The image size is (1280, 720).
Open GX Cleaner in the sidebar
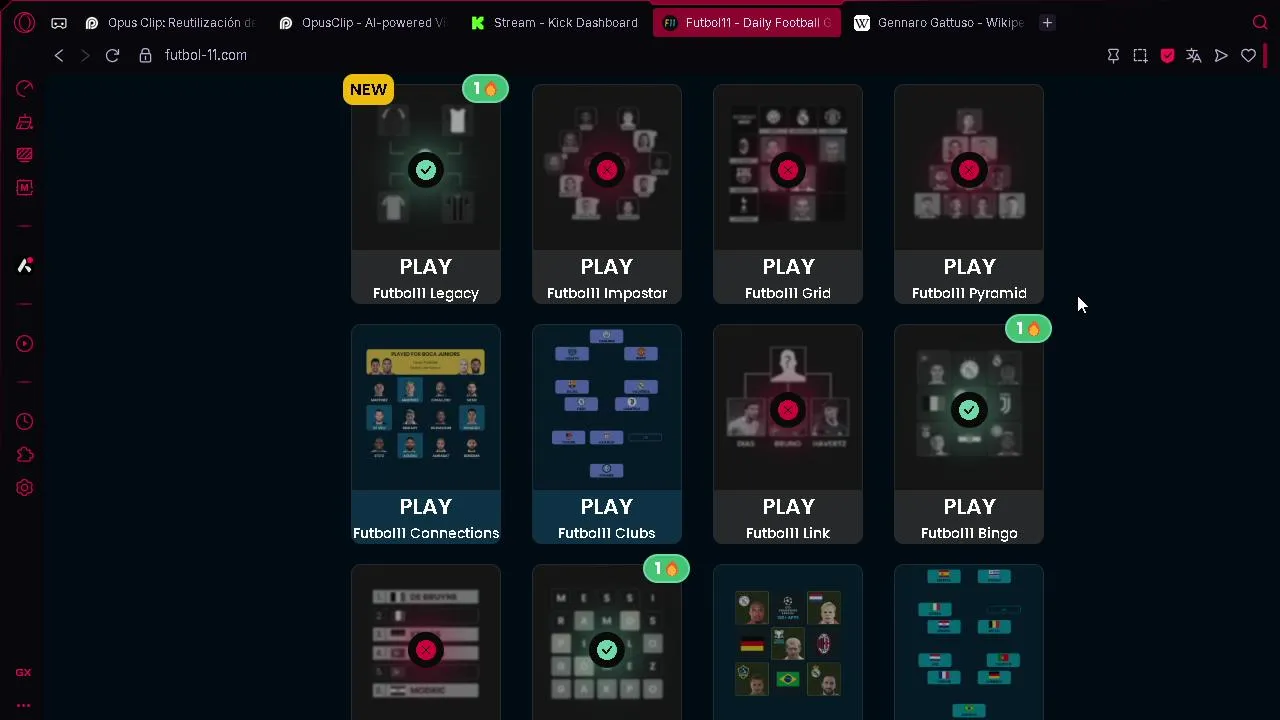(x=25, y=122)
